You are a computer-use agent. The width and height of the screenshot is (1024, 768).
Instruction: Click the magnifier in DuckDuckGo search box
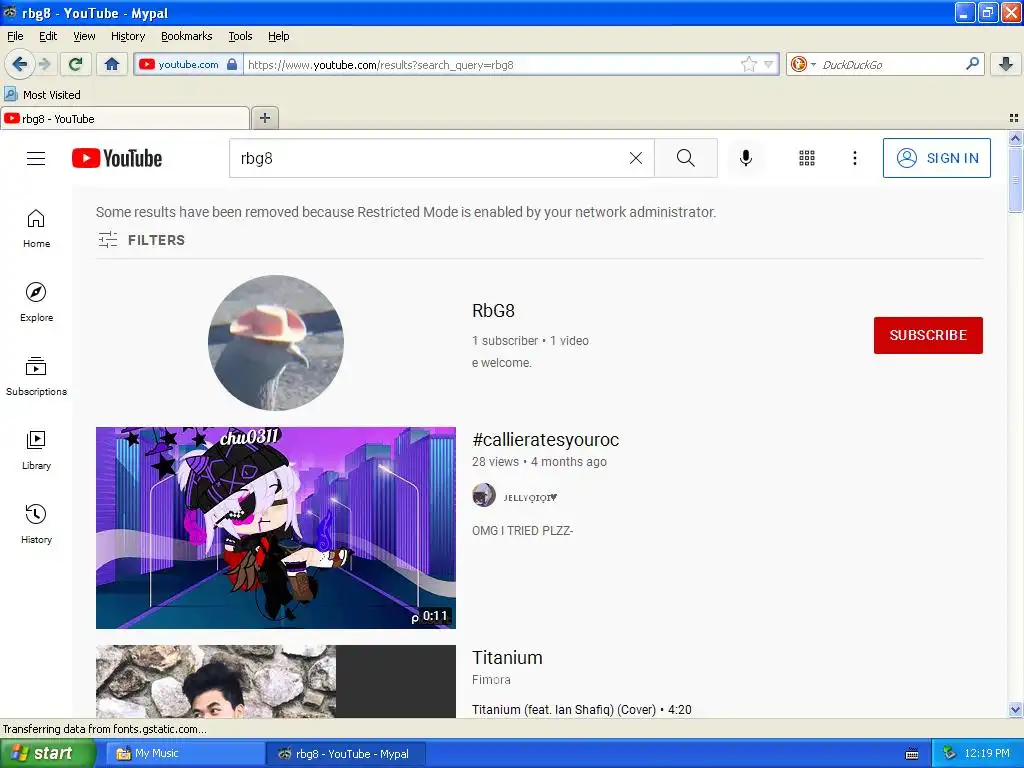coord(972,64)
